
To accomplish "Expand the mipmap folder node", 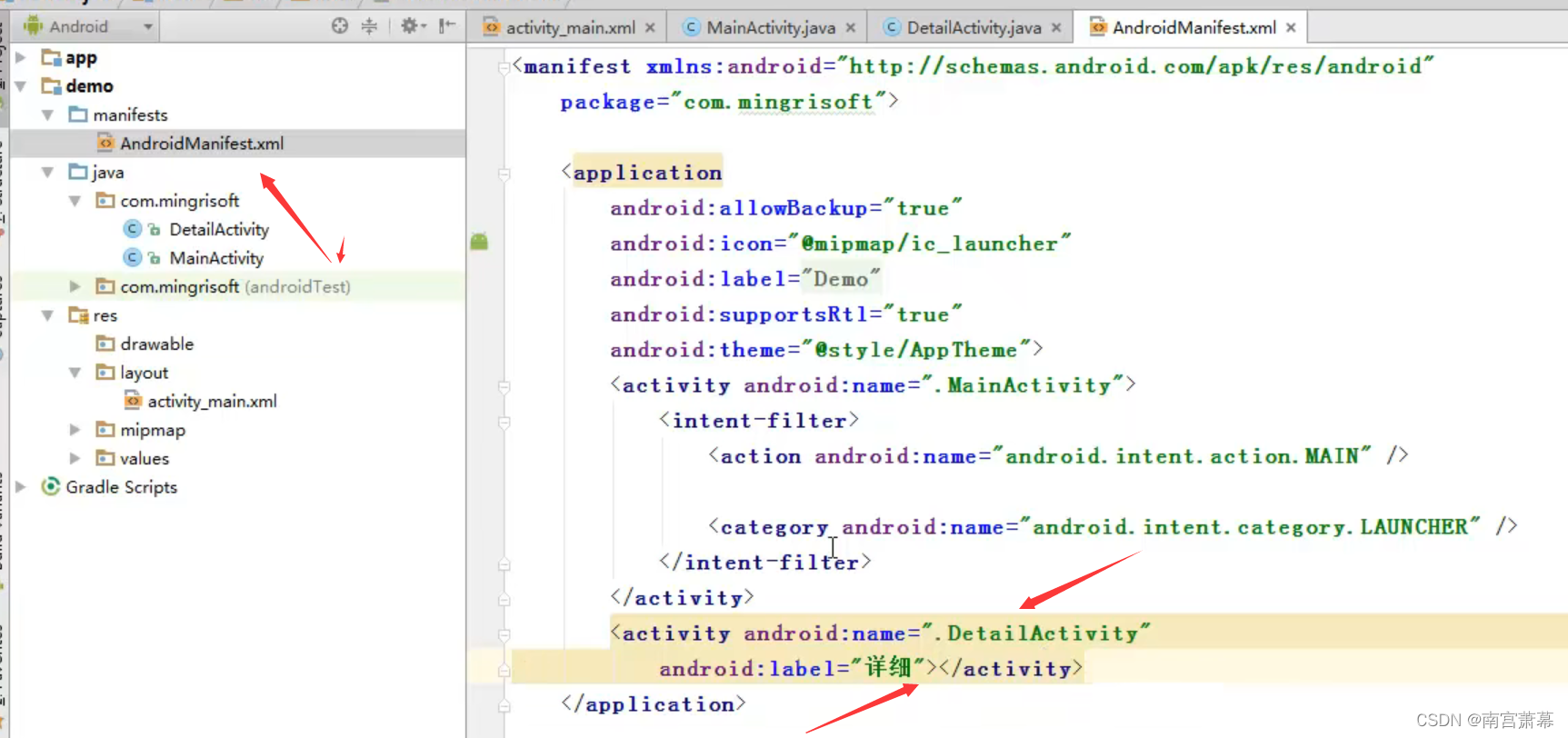I will tap(75, 430).
